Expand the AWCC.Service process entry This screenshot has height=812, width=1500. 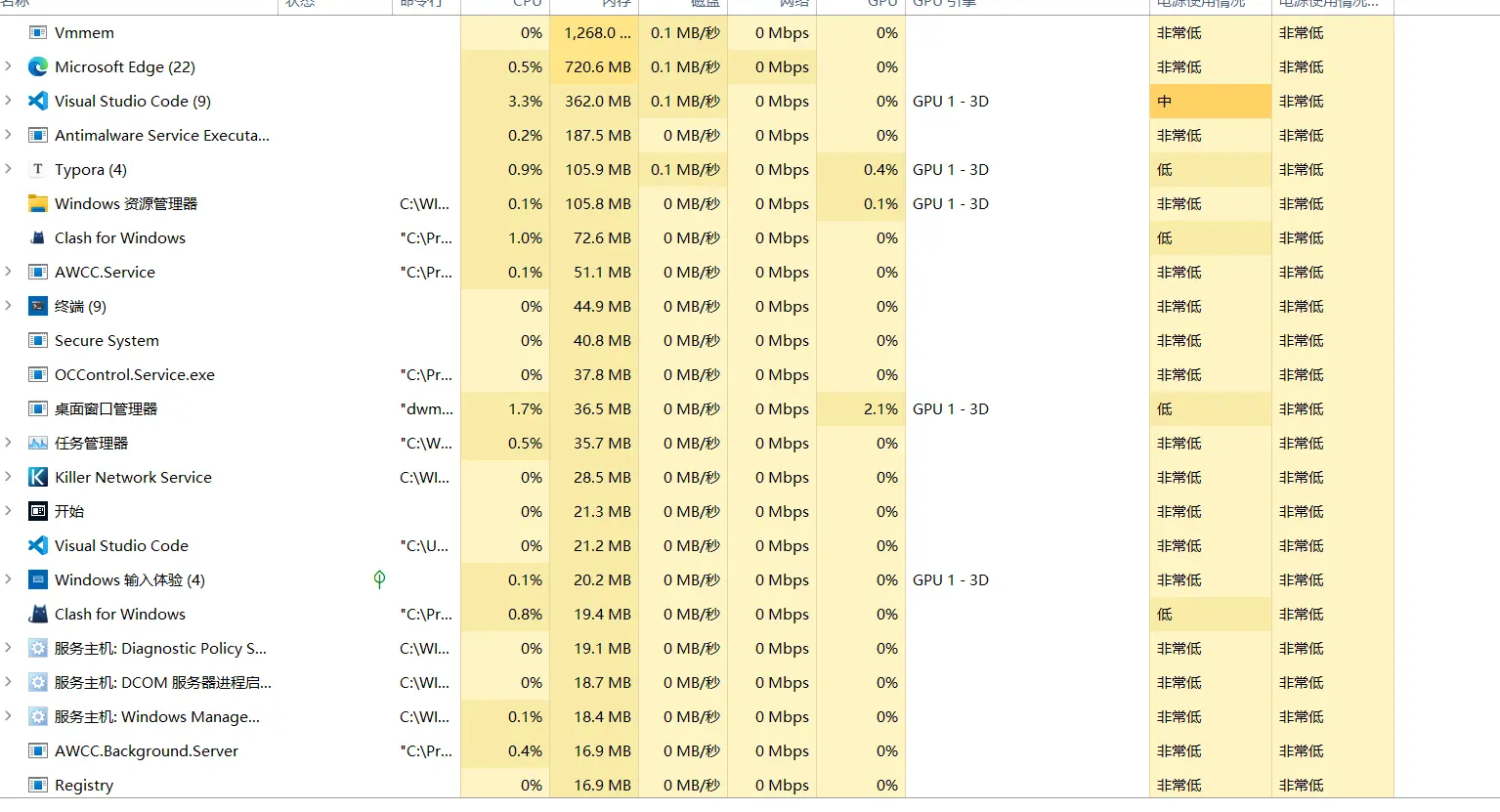tap(9, 272)
